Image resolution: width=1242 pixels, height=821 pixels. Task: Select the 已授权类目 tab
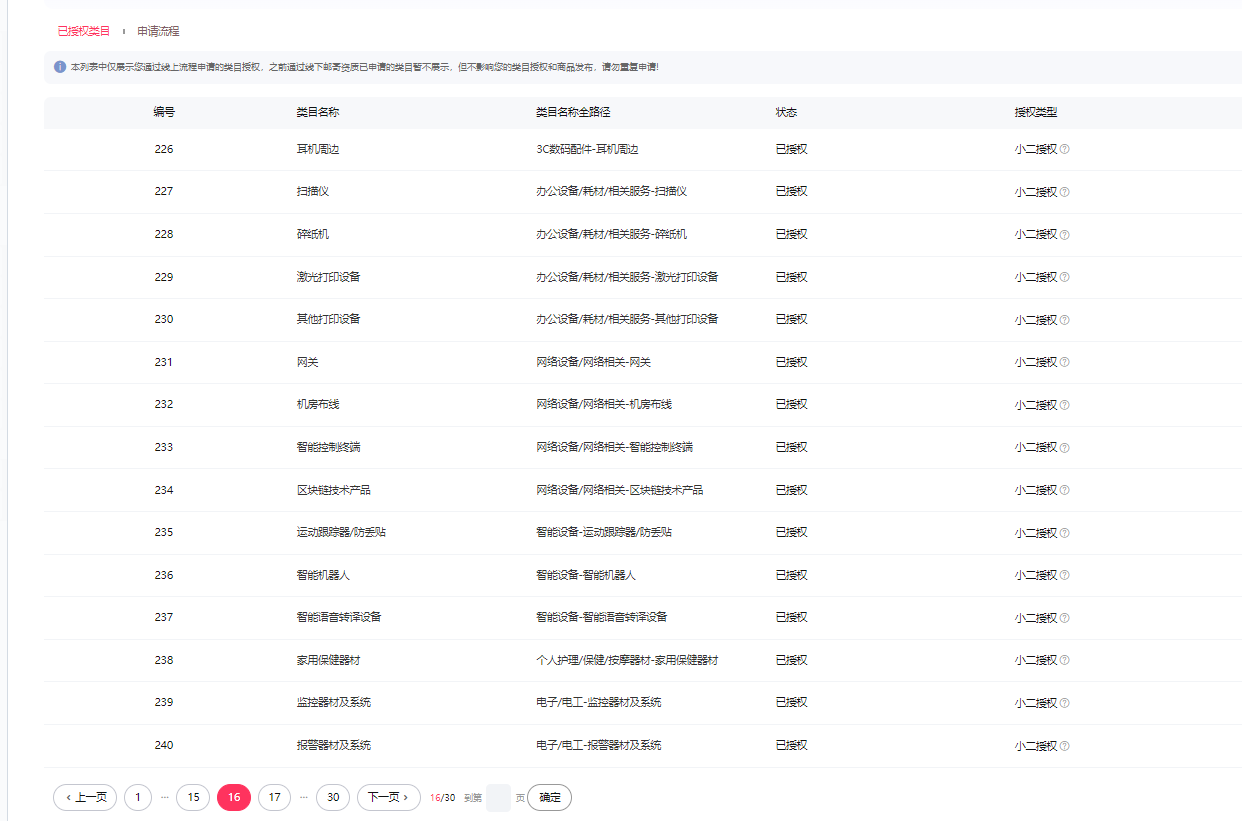84,31
